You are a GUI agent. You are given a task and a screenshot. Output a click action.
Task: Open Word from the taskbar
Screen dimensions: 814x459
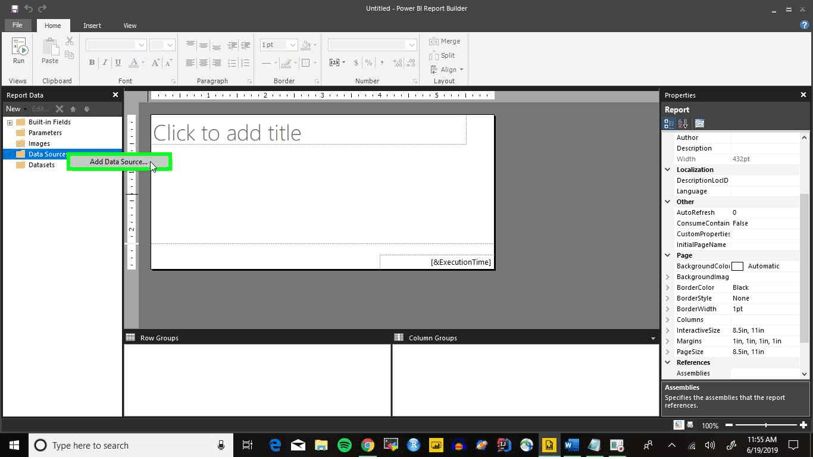(x=572, y=446)
